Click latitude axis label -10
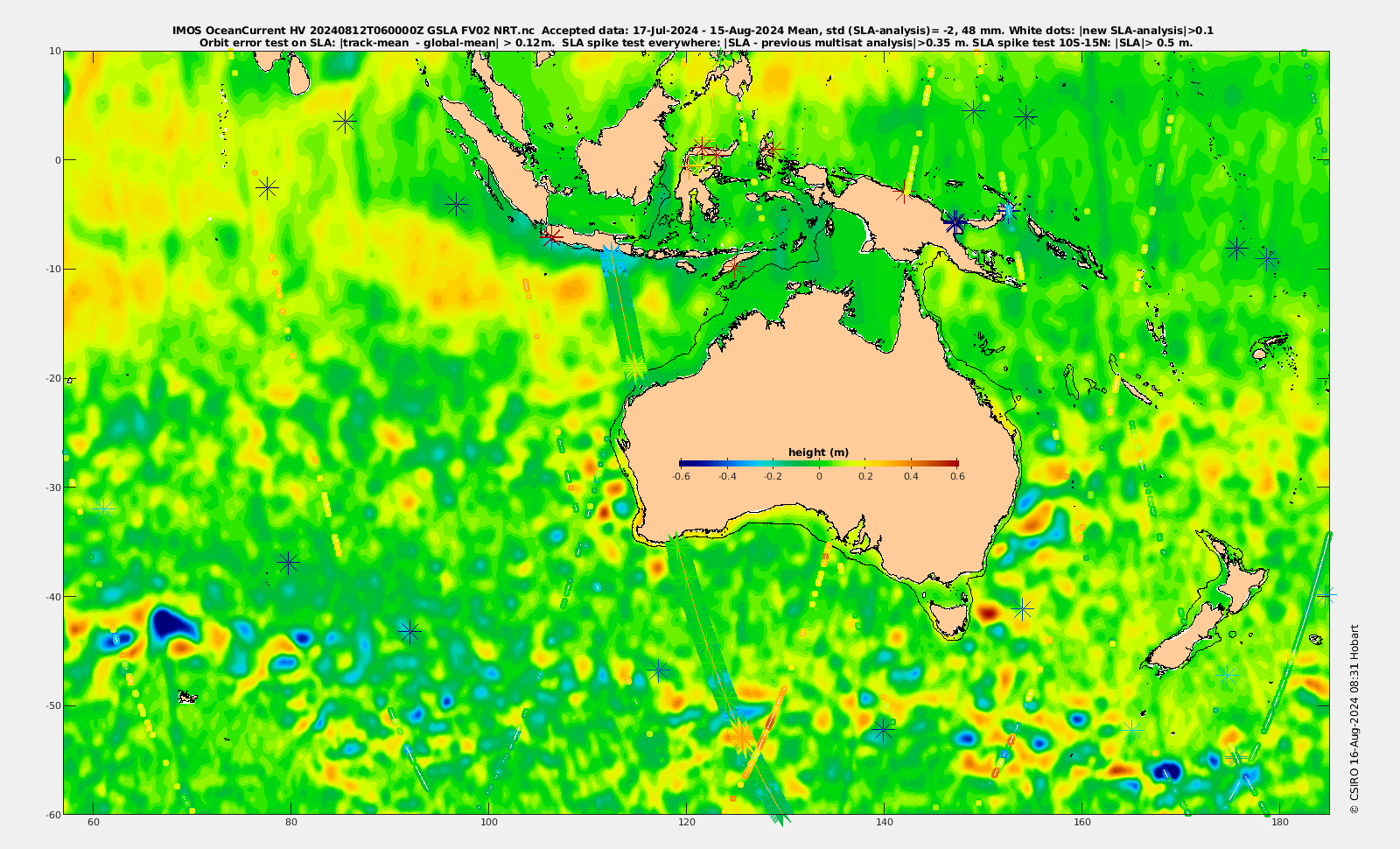The width and height of the screenshot is (1400, 849). click(x=52, y=269)
